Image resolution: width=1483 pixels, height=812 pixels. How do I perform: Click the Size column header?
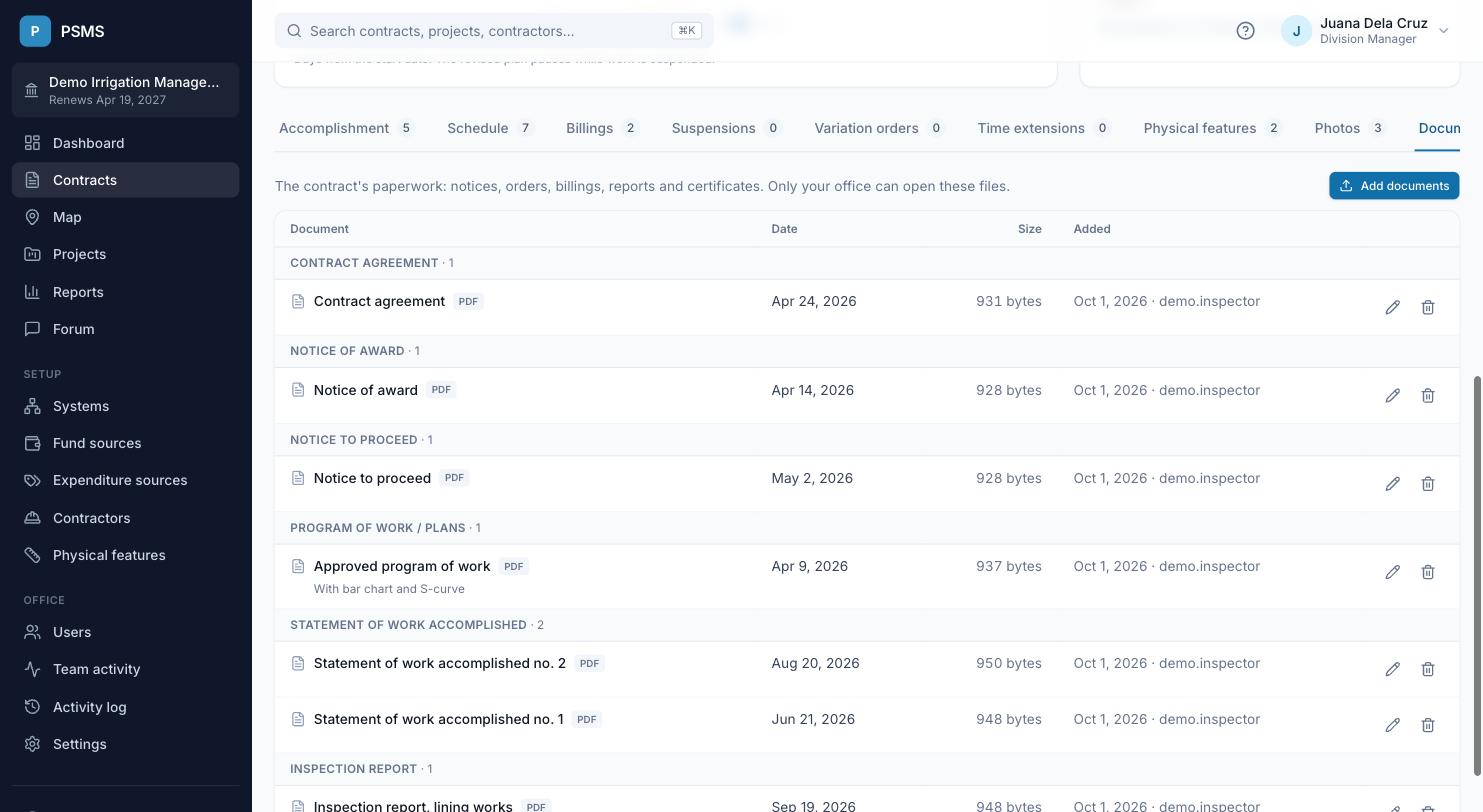(x=1030, y=229)
